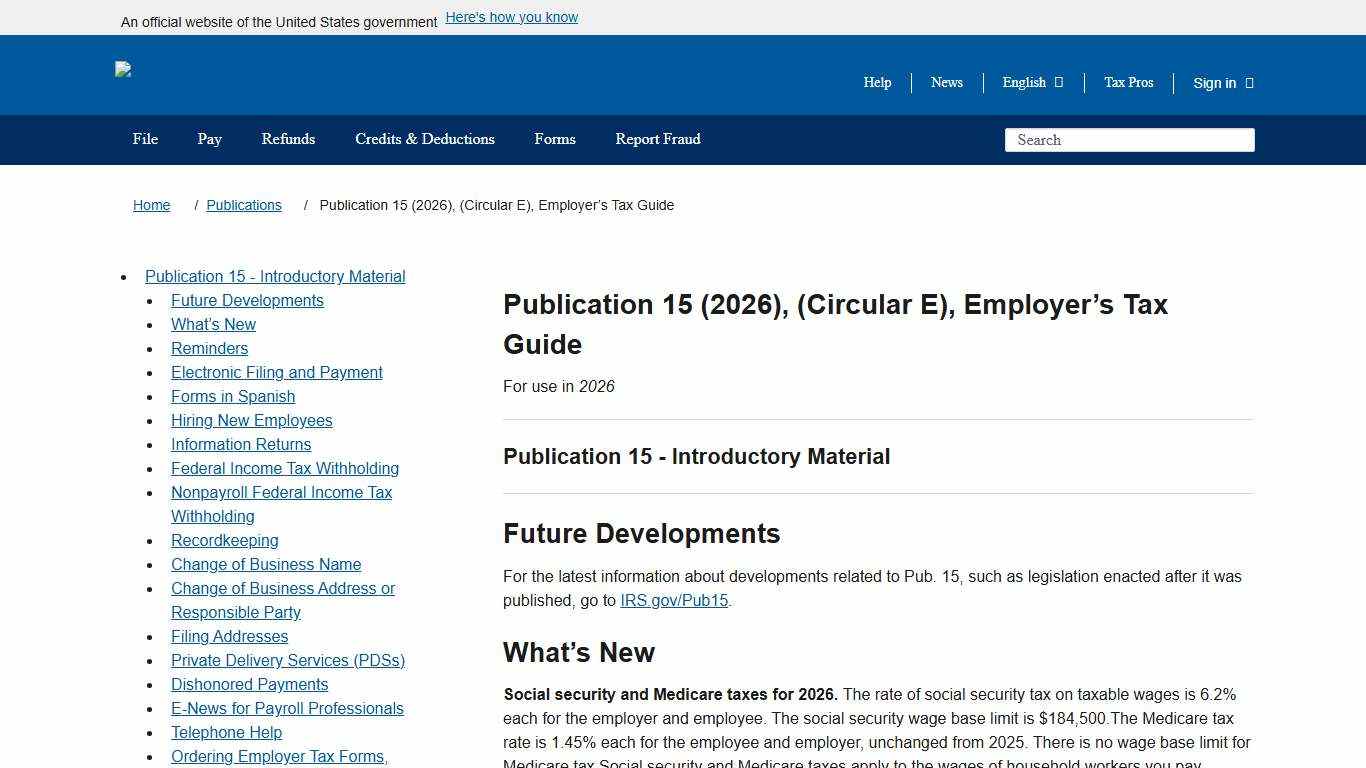Open IRS.gov/Pub15 link

[x=674, y=601]
